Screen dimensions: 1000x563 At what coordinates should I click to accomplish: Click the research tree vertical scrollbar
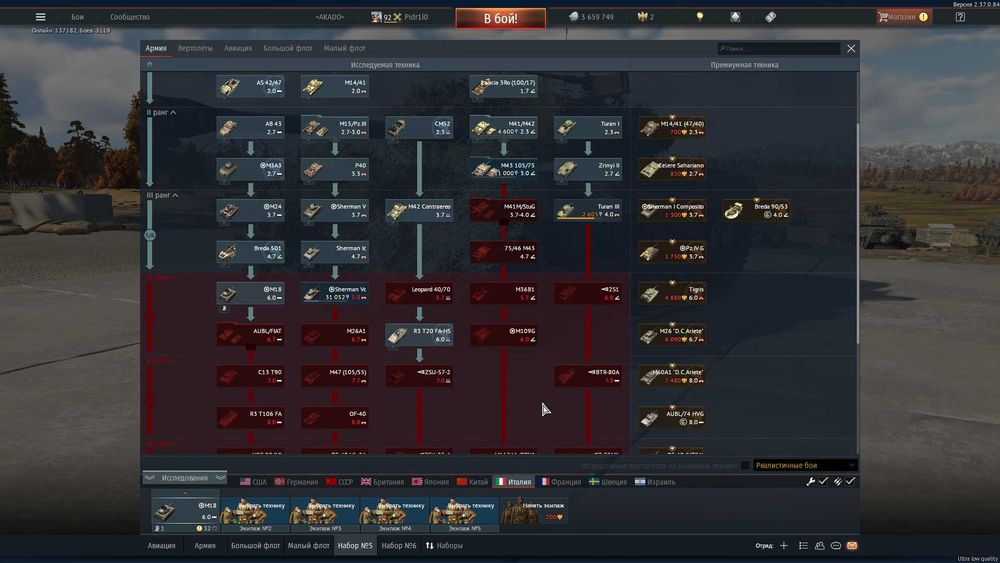[x=858, y=236]
